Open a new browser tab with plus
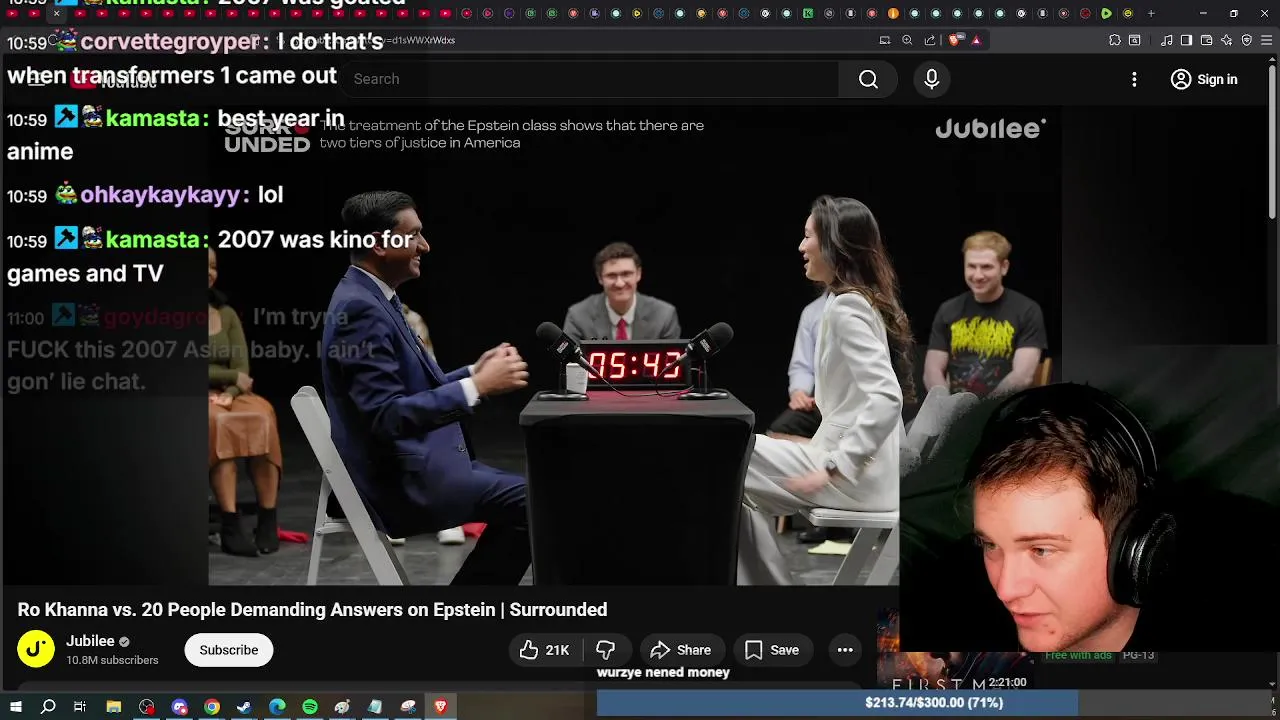1280x720 pixels. [x=1151, y=13]
